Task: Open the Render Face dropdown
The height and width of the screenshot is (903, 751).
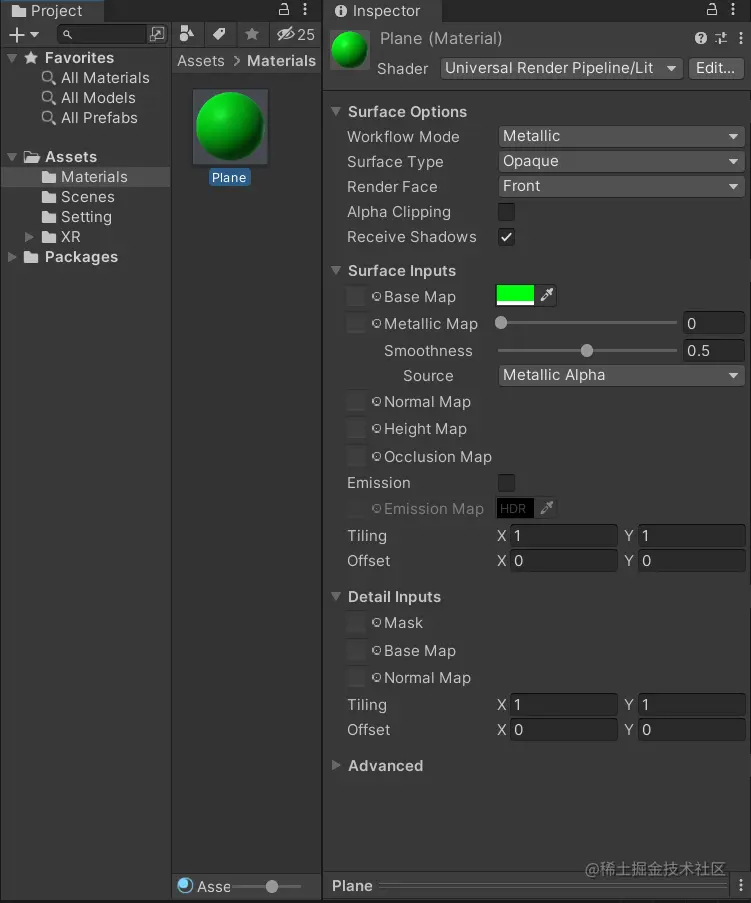Action: [x=621, y=187]
